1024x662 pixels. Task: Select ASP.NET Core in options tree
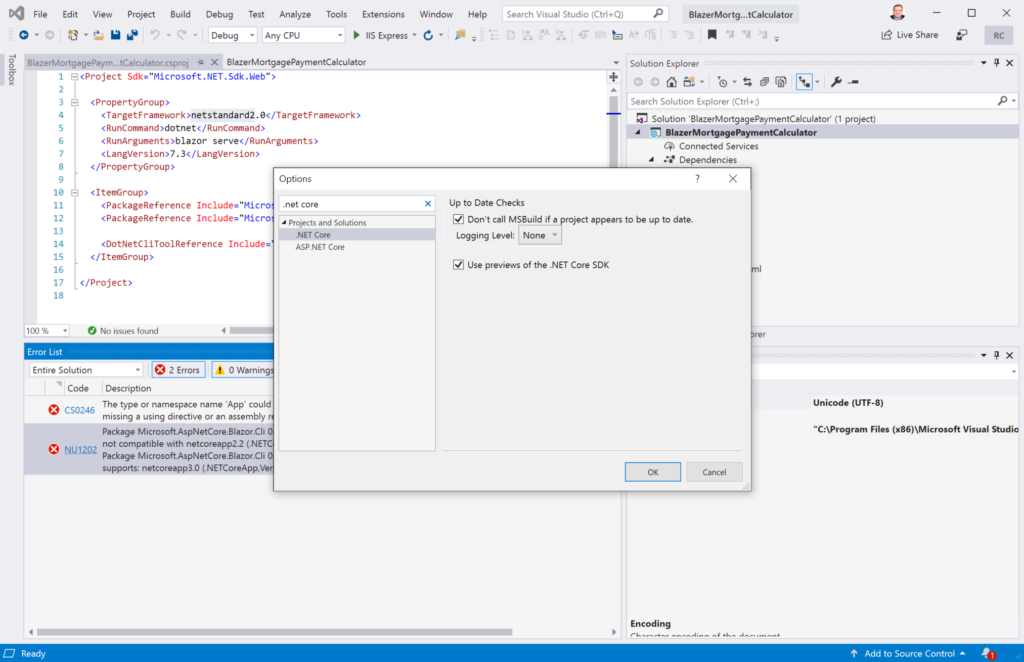coord(320,247)
